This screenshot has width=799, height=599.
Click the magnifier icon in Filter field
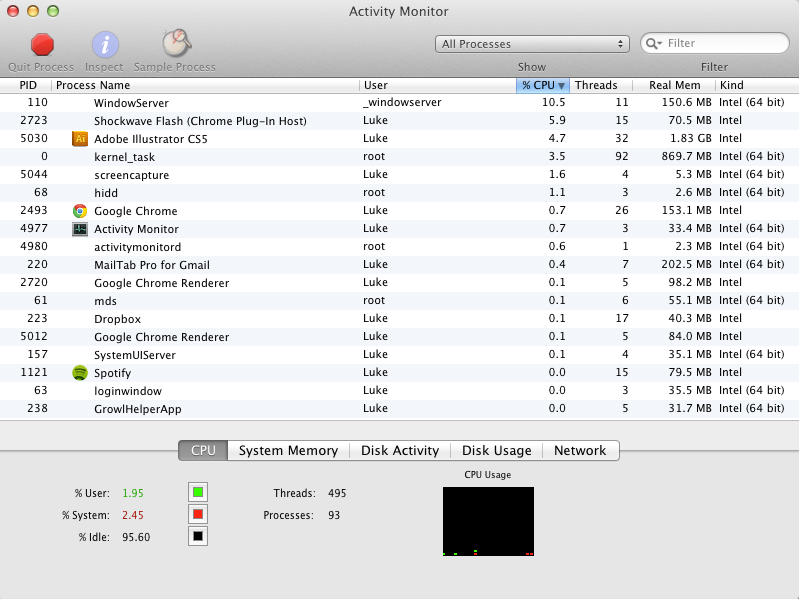[x=653, y=44]
